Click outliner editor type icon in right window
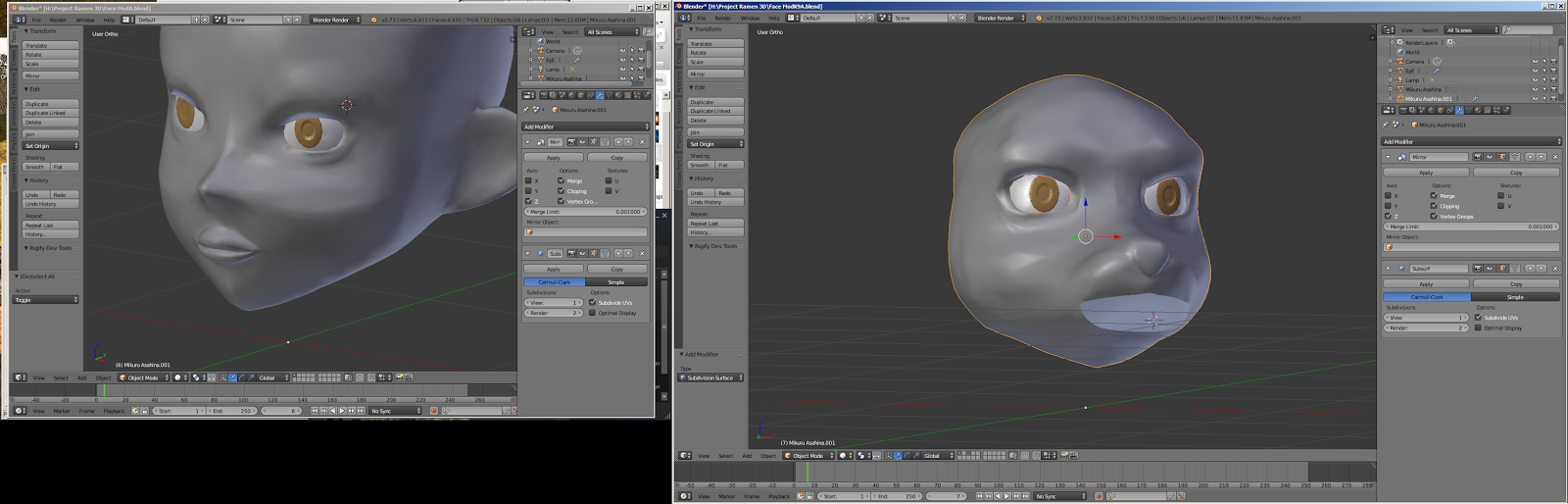Viewport: 1568px width, 504px height. point(1388,30)
